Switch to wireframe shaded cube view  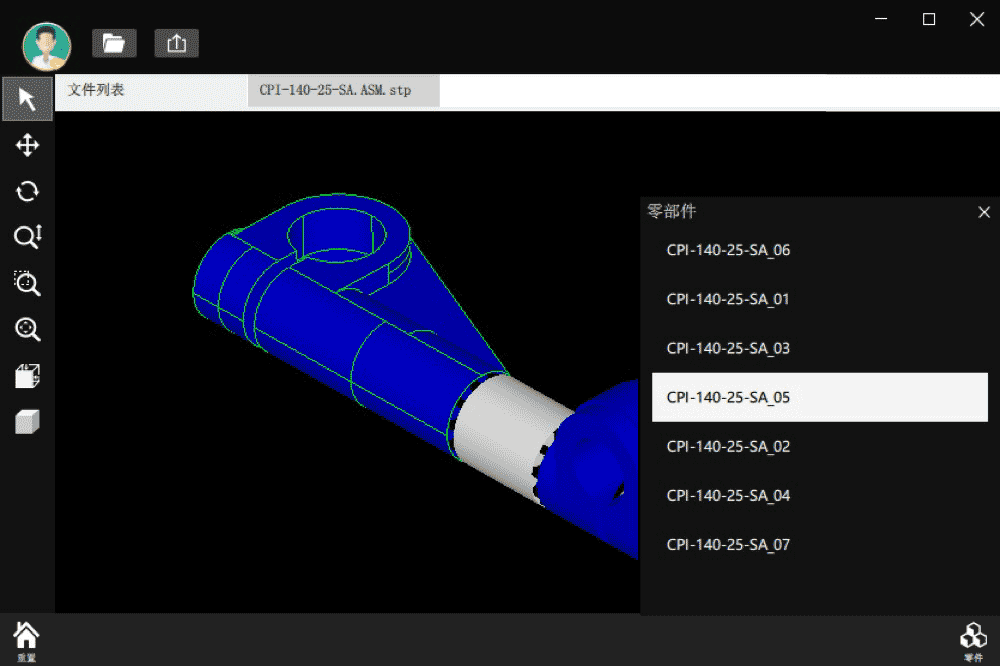(27, 376)
